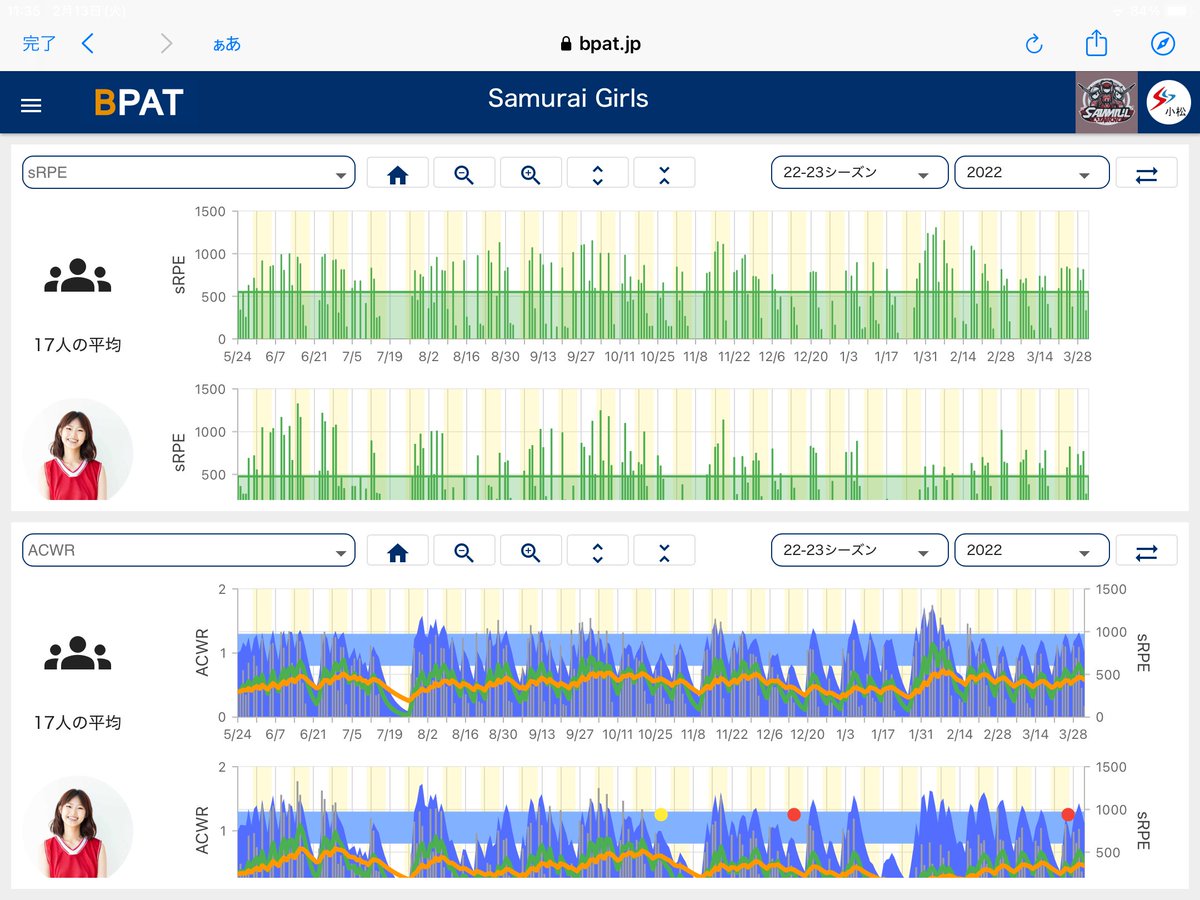Expand sRPE panel rows vertically
Screen dimensions: 1200x900
[x=598, y=173]
